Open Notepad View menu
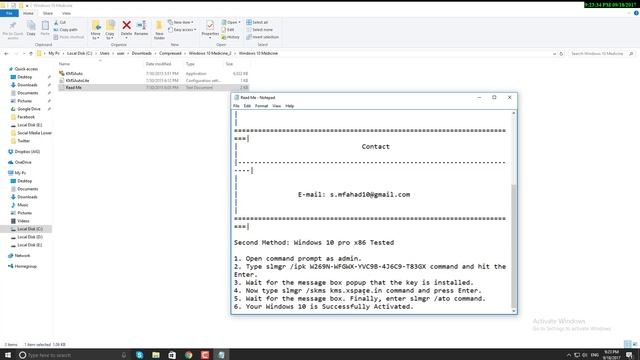 coord(276,106)
